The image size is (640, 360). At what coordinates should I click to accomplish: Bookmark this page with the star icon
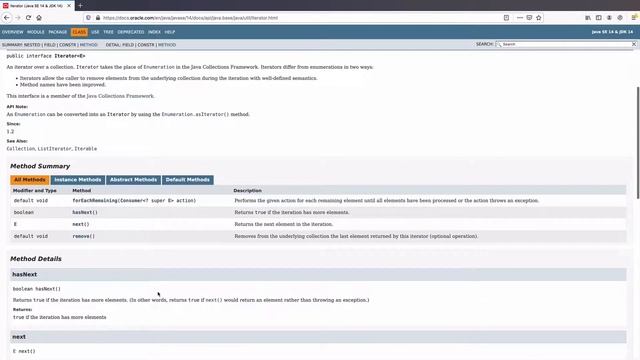(x=539, y=18)
